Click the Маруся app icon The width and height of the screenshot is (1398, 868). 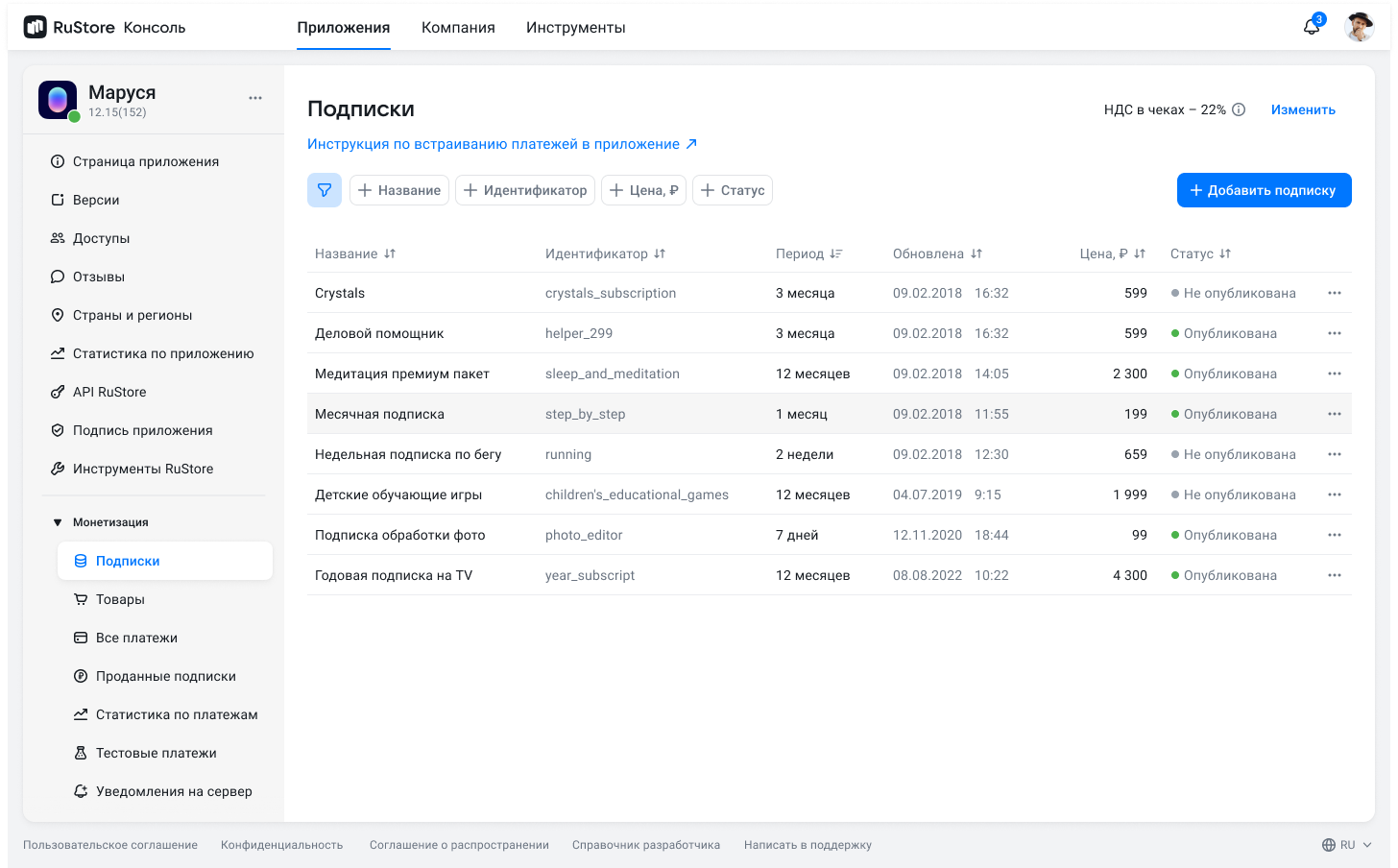coord(58,100)
